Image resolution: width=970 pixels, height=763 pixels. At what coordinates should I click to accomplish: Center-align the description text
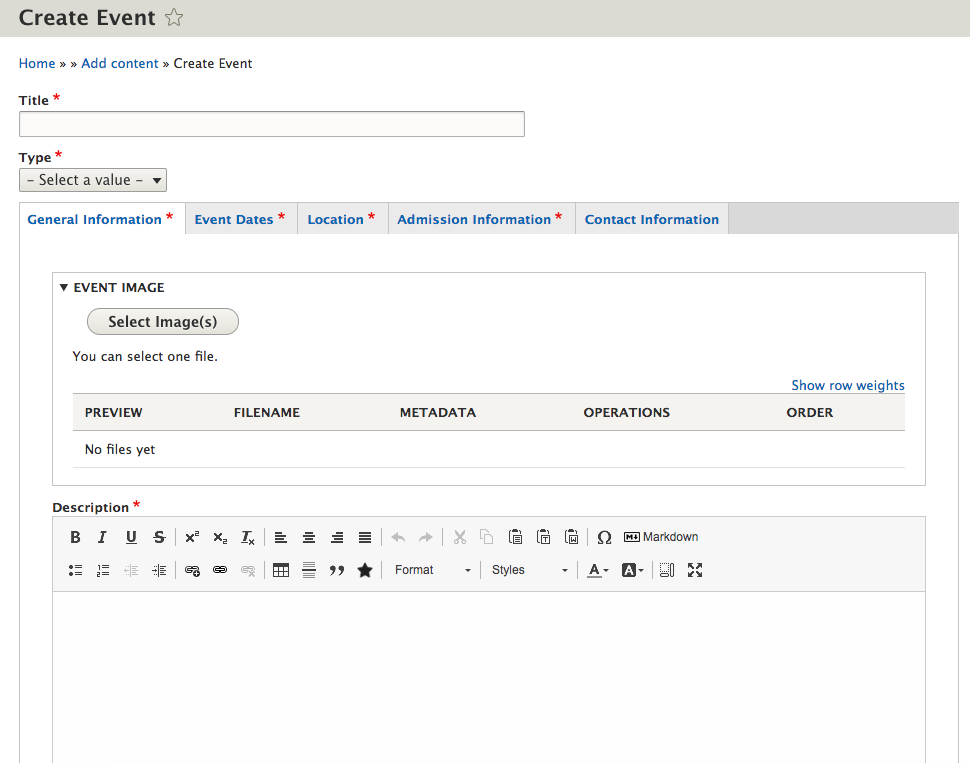pyautogui.click(x=309, y=537)
